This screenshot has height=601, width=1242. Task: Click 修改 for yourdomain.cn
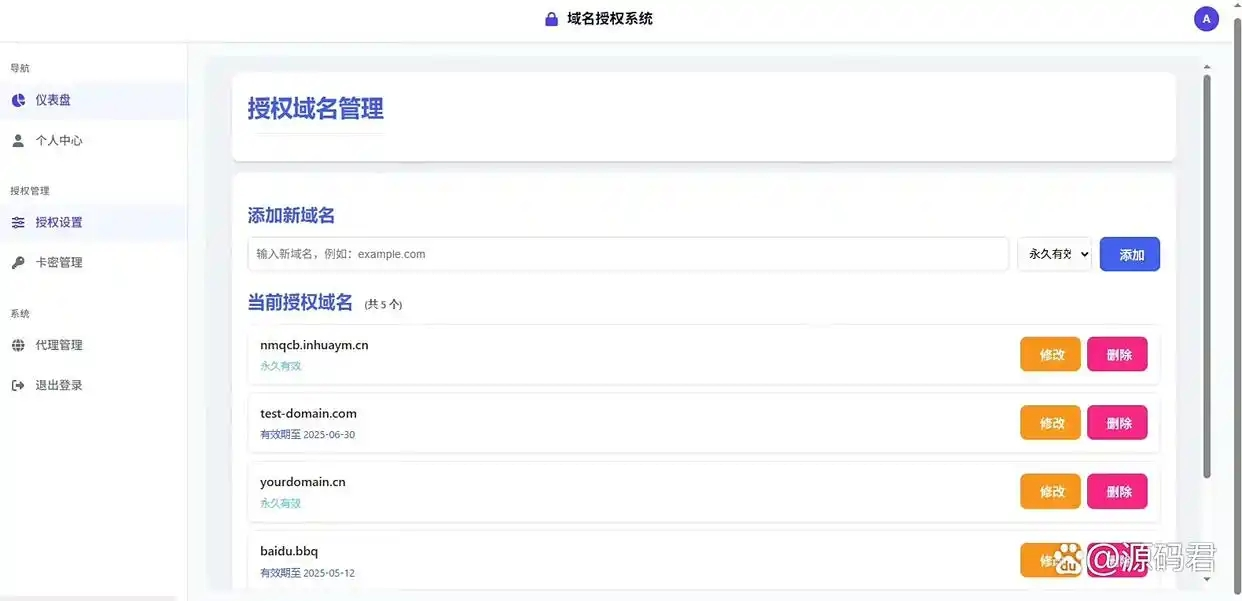[x=1050, y=491]
